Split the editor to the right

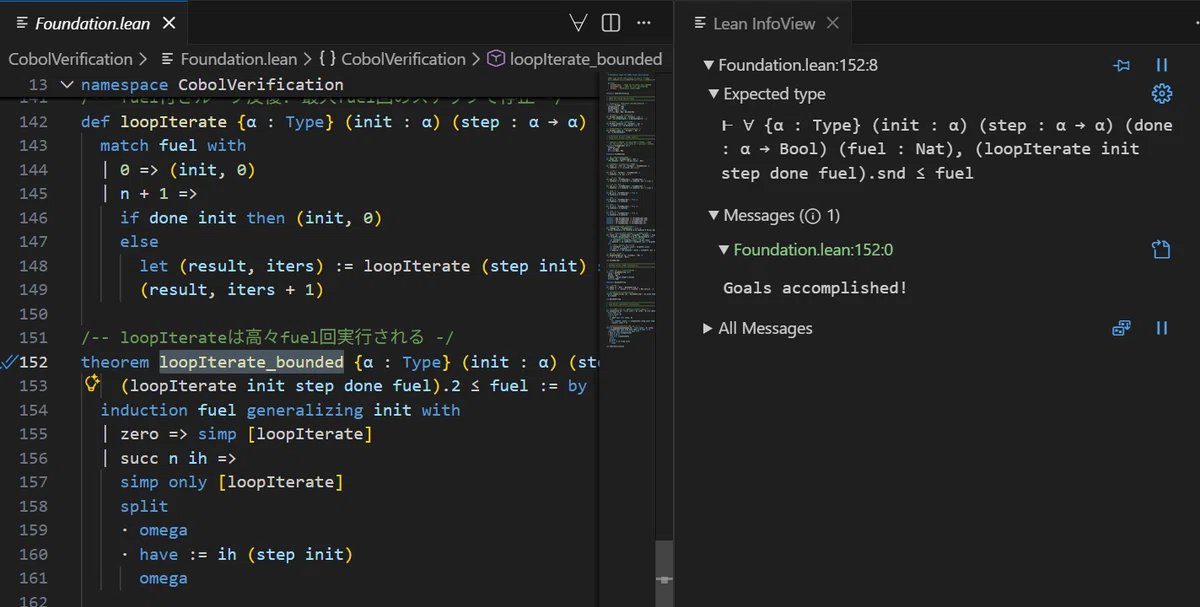click(x=611, y=23)
